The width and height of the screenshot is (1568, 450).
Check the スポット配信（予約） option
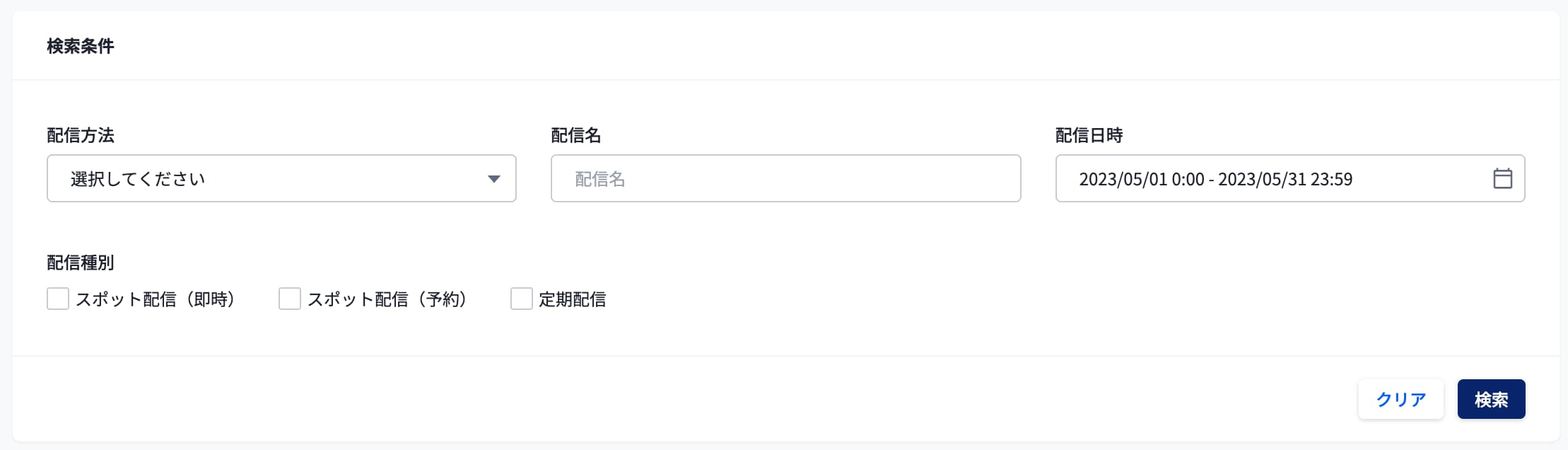point(290,299)
